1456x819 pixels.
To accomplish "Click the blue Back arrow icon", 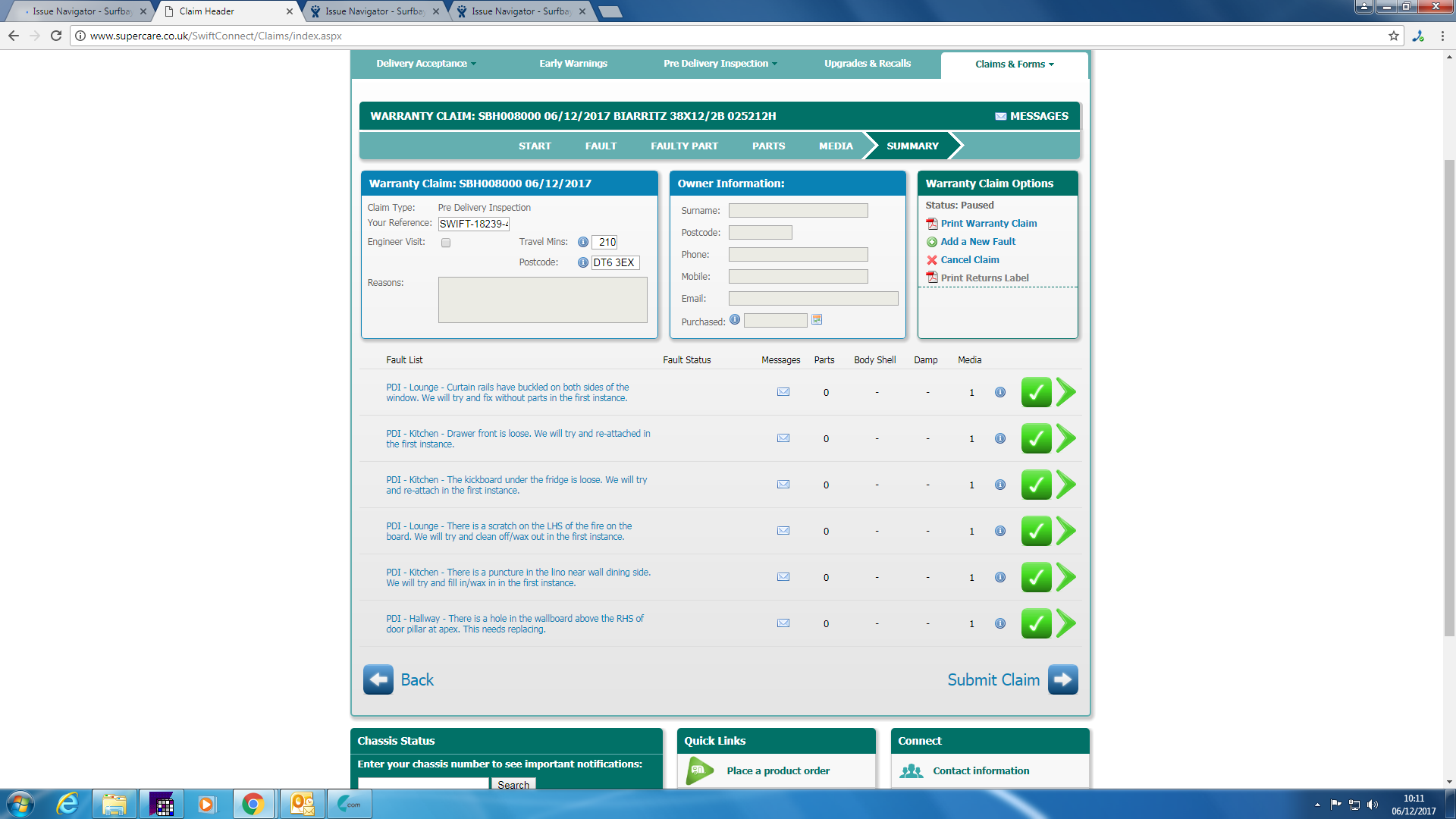I will (x=378, y=679).
